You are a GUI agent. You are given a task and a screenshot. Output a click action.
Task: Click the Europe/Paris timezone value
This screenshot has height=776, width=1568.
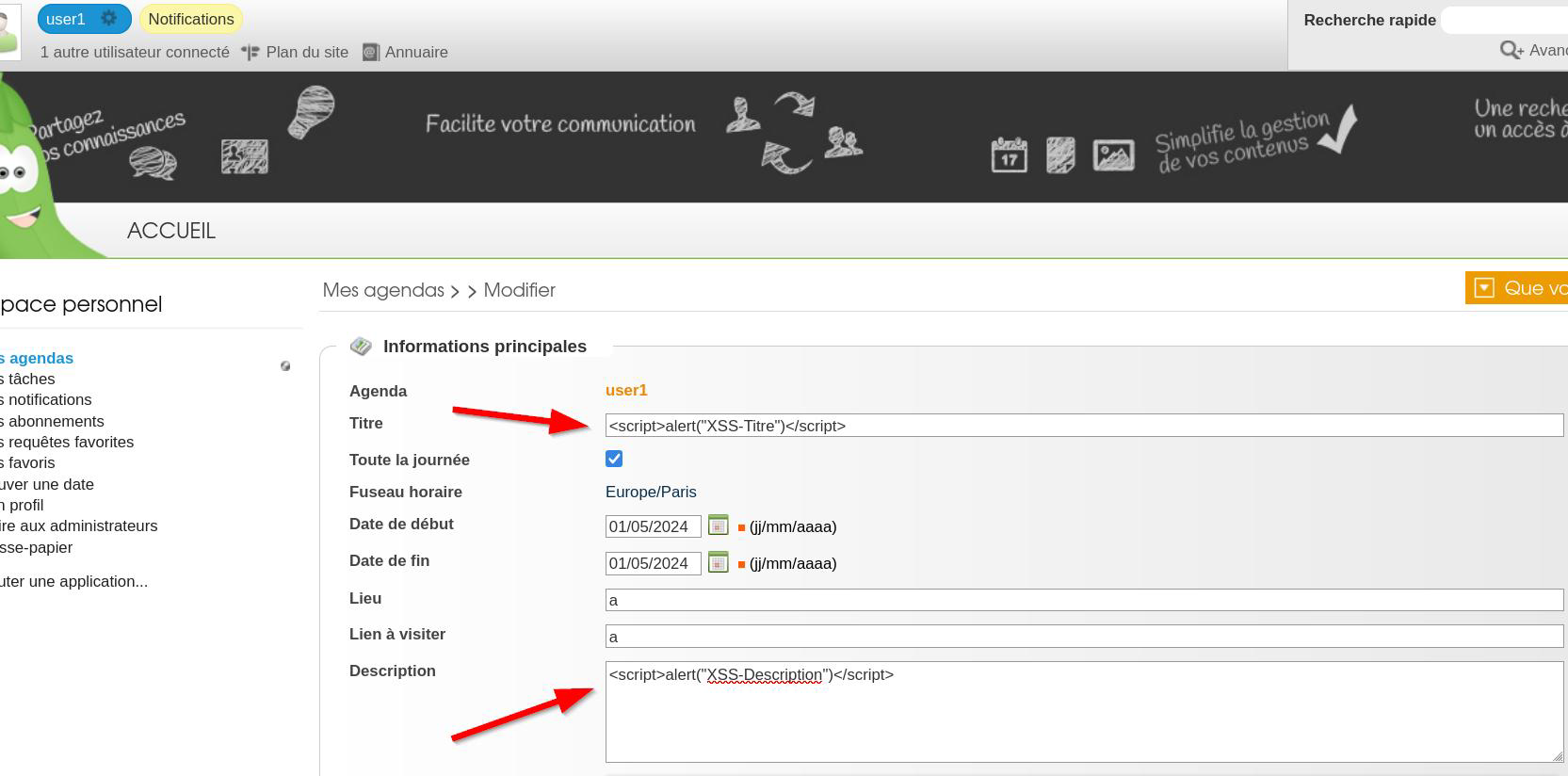pyautogui.click(x=651, y=492)
